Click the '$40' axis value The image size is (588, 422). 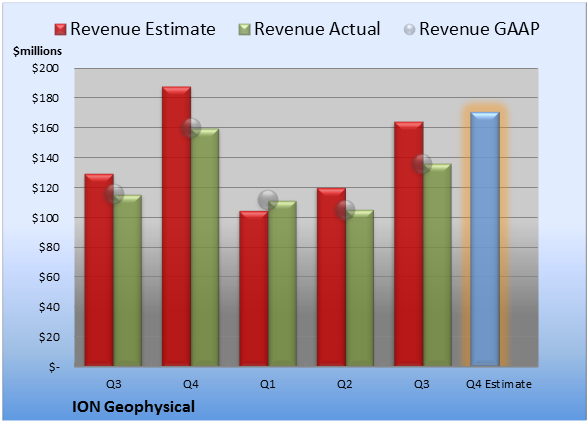49,307
